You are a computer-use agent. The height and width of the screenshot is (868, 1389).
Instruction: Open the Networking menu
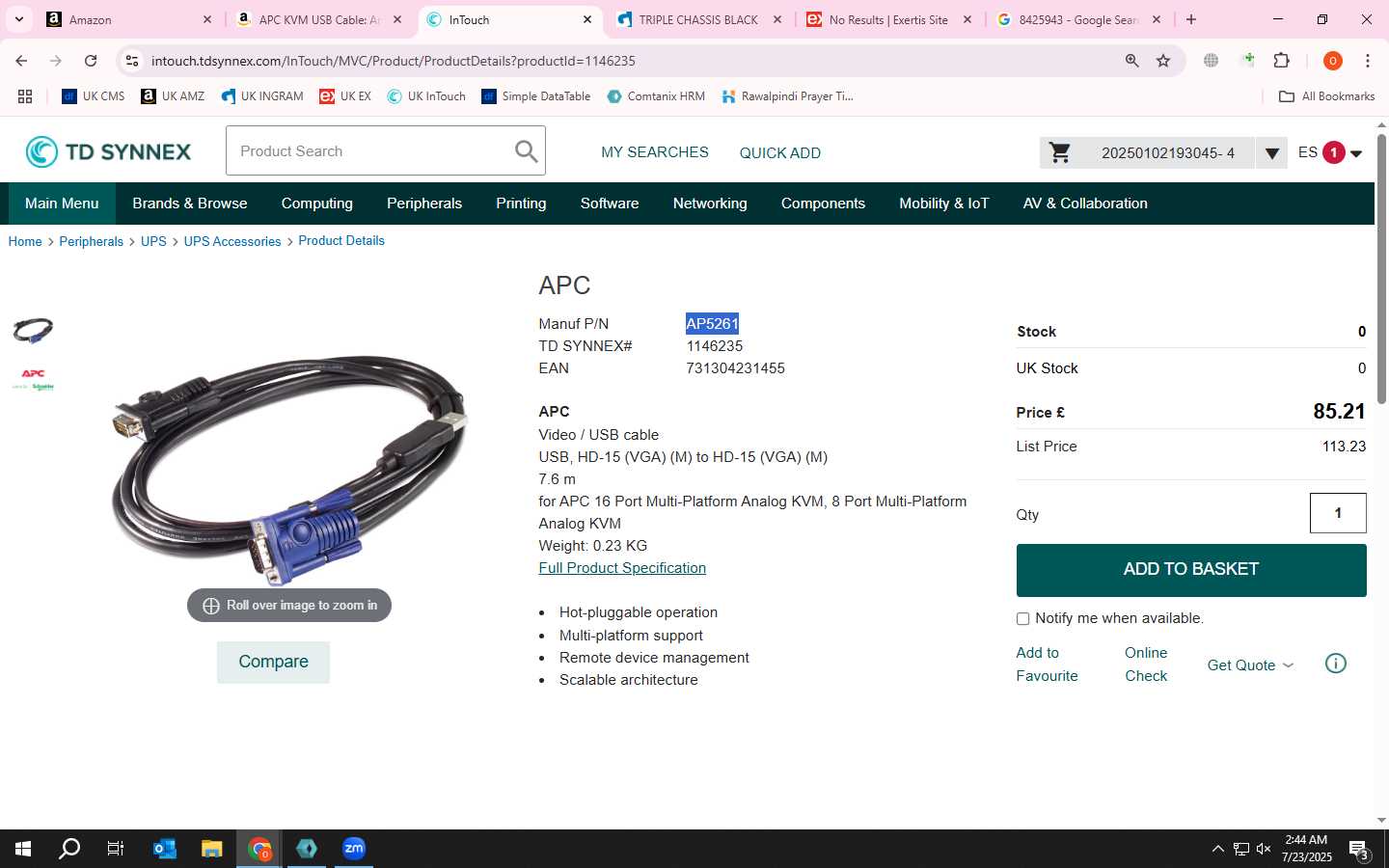tap(710, 203)
